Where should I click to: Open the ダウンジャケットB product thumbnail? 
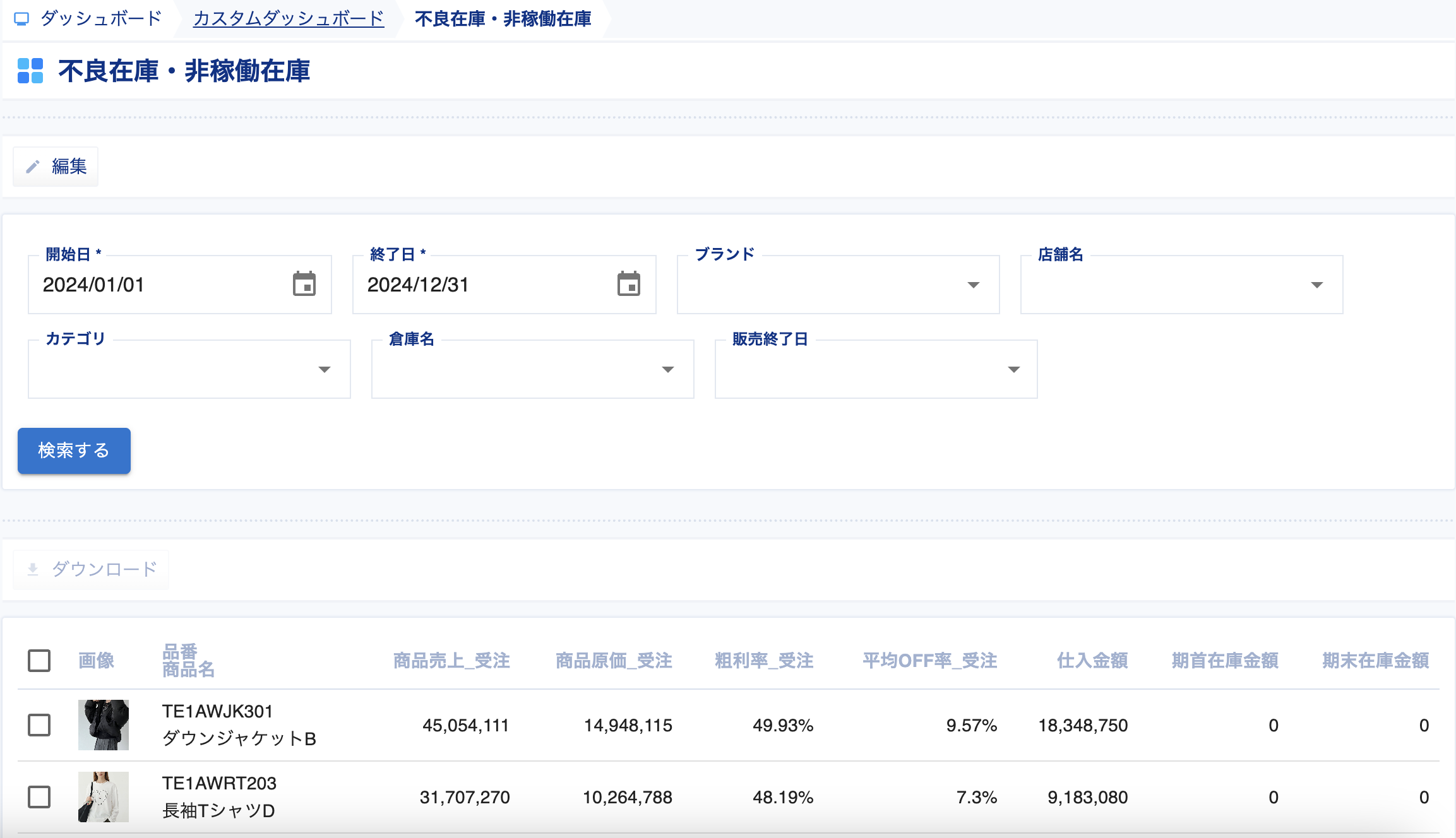tap(104, 725)
